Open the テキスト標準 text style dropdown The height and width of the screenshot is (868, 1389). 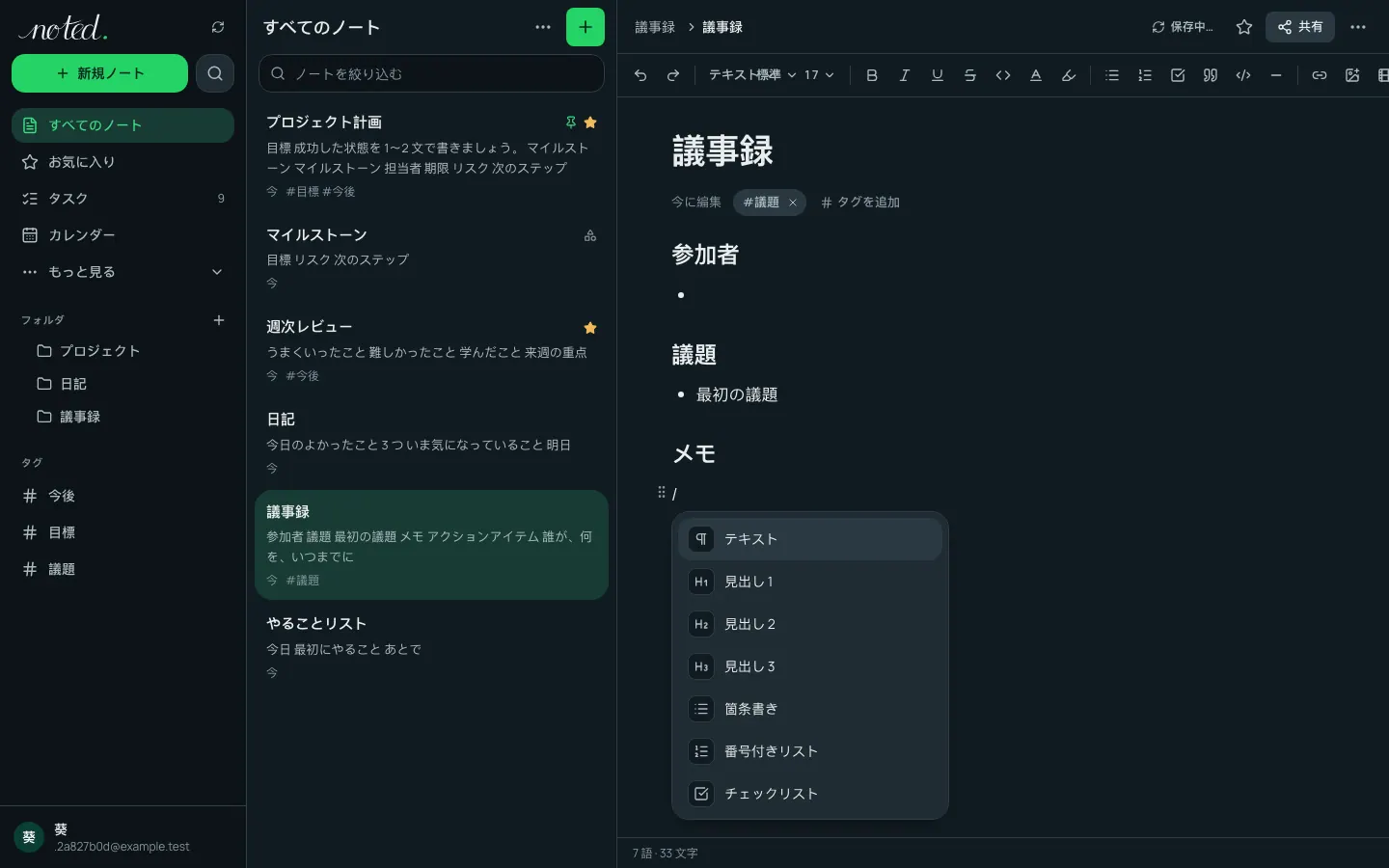pos(752,75)
